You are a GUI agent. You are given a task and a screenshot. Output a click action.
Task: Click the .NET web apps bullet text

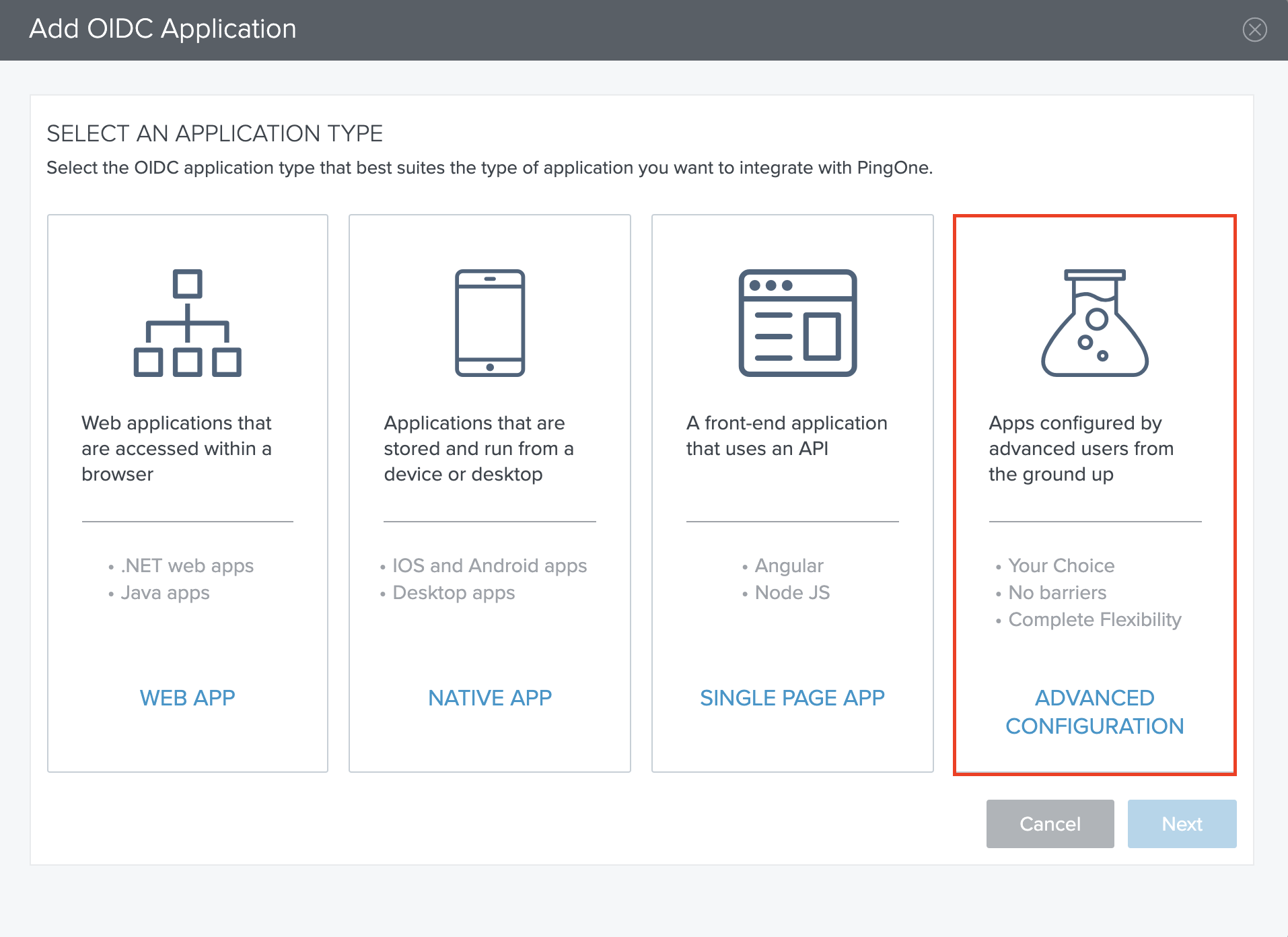coord(186,565)
